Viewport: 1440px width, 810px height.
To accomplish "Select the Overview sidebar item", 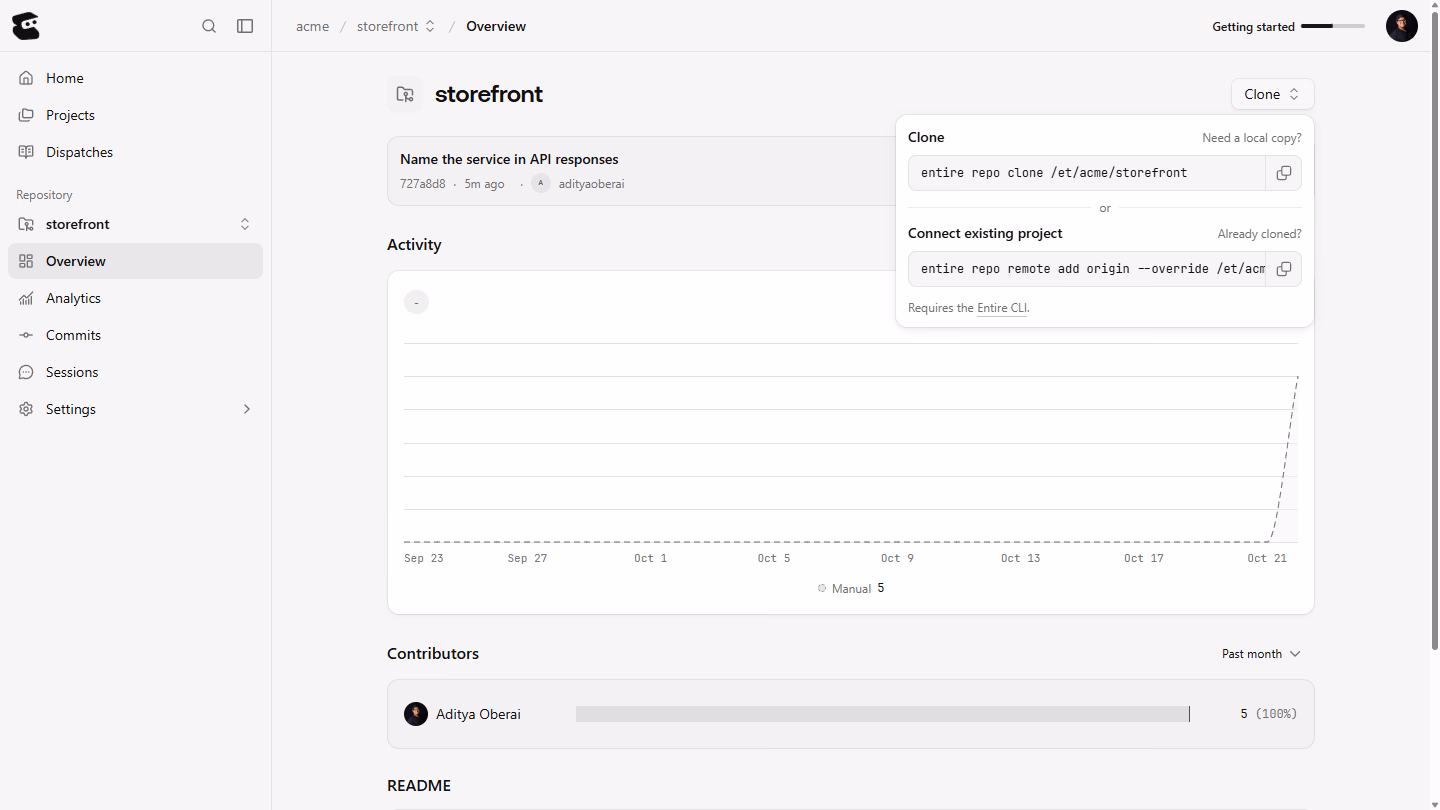I will coord(135,261).
